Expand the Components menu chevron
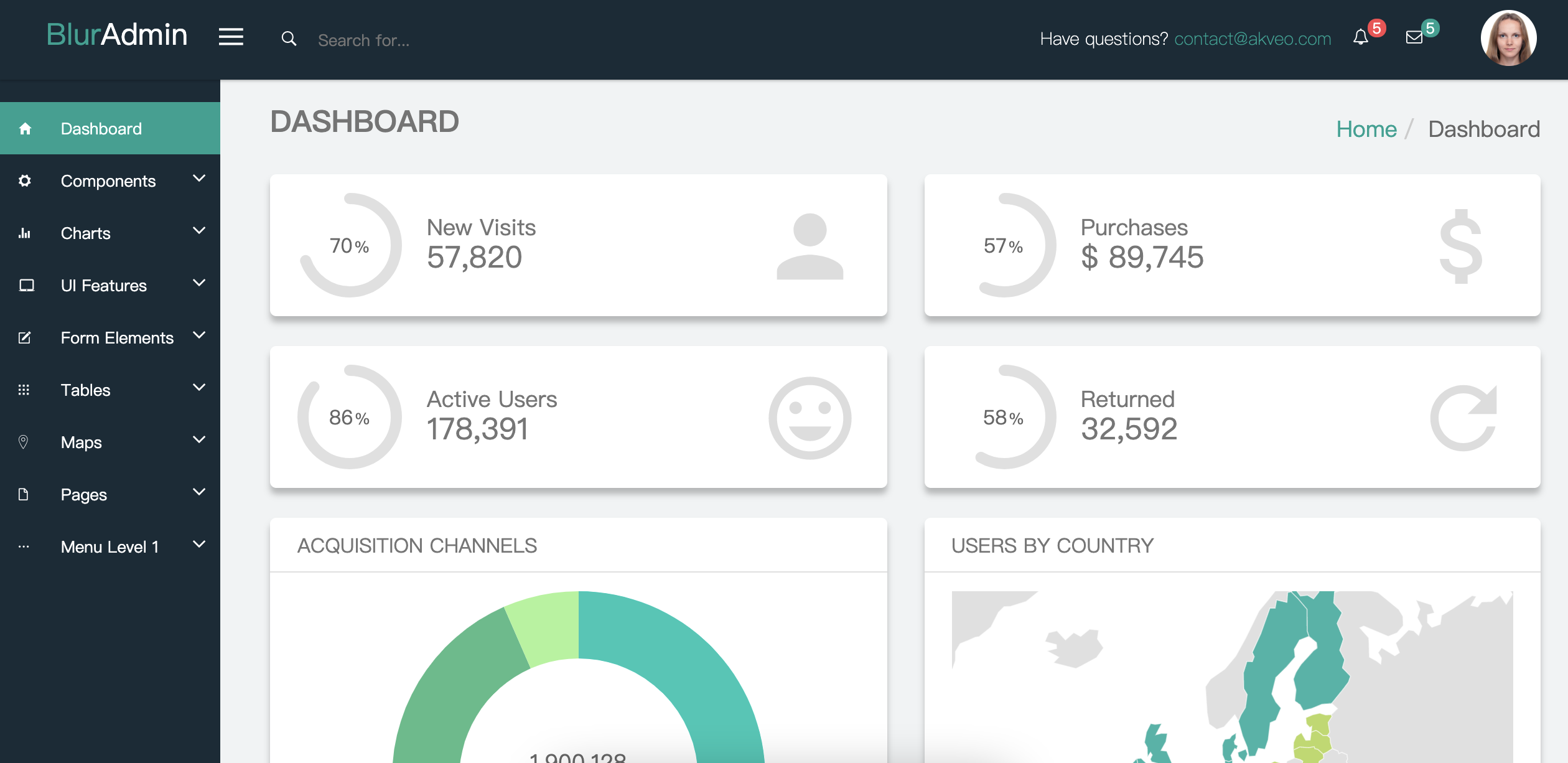 click(199, 179)
